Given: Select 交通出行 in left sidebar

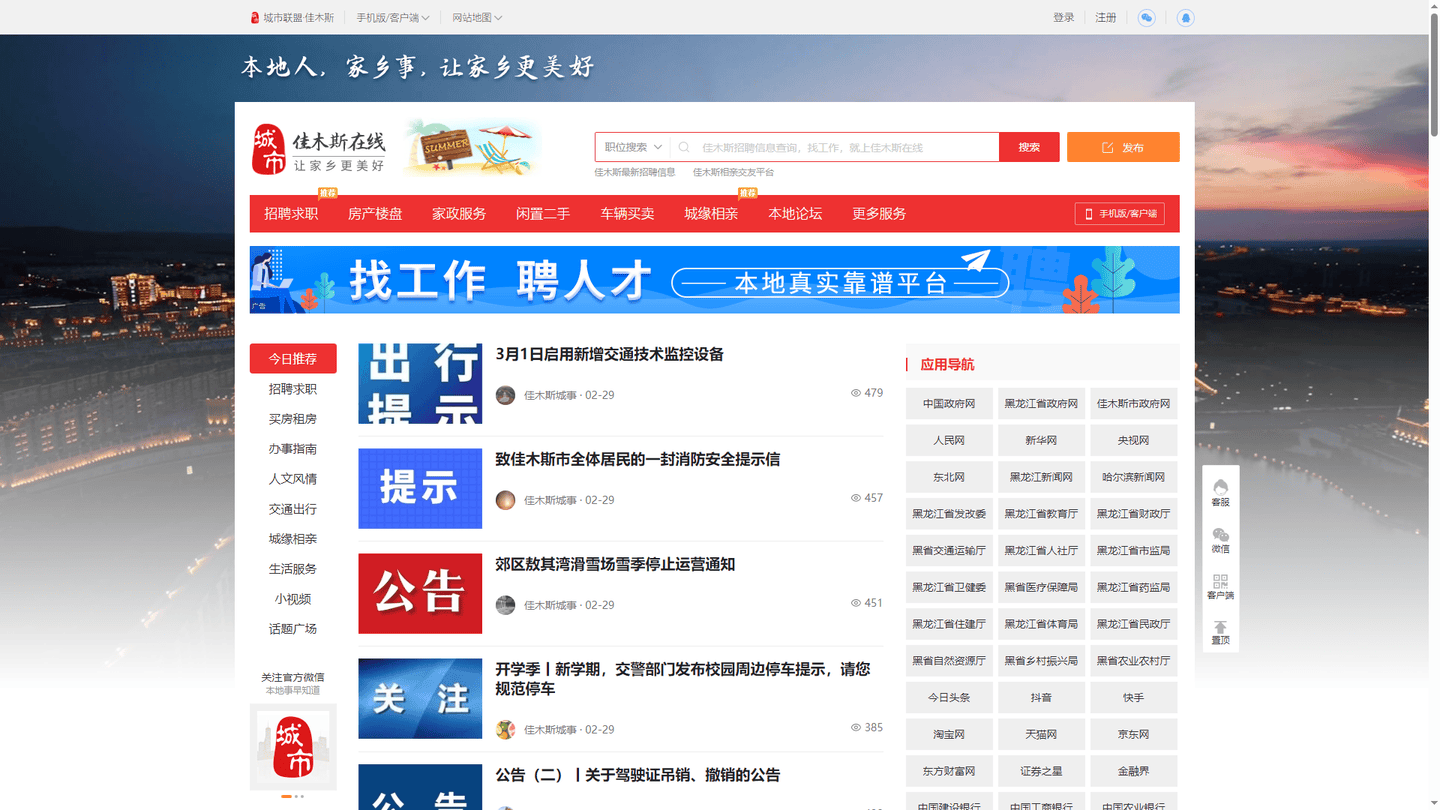Looking at the screenshot, I should pos(293,509).
